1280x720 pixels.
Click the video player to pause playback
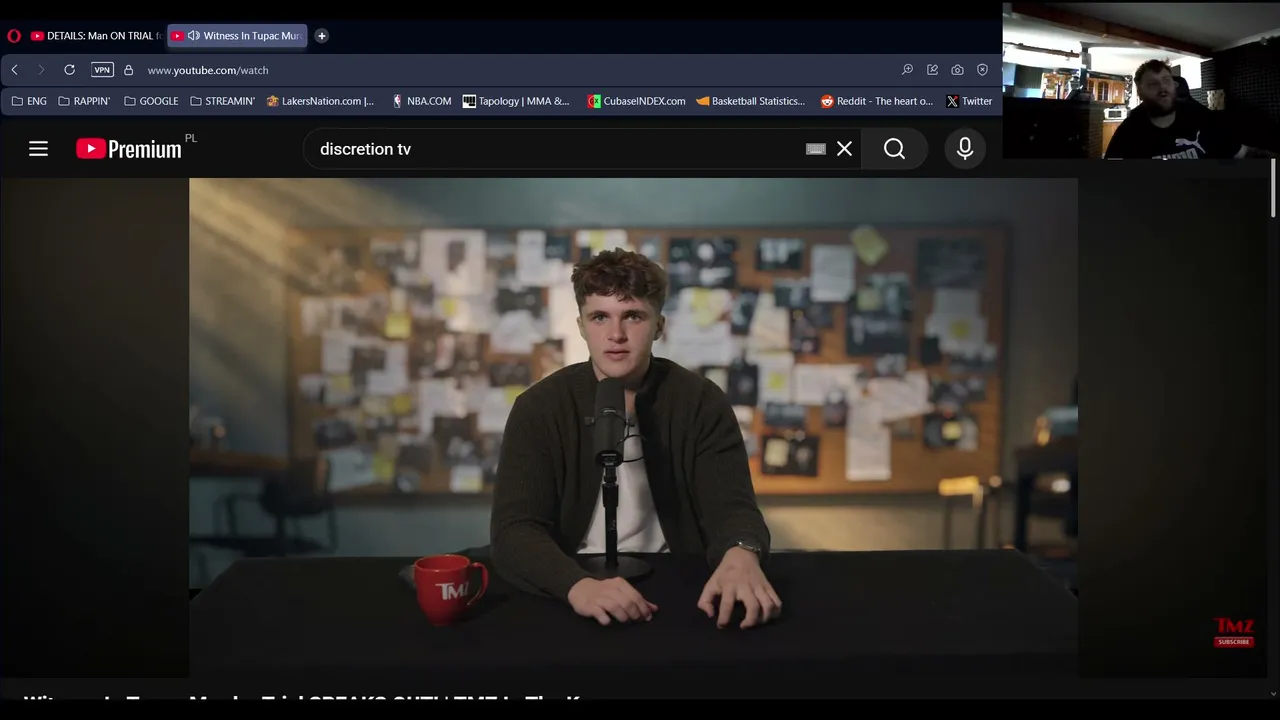pyautogui.click(x=633, y=428)
